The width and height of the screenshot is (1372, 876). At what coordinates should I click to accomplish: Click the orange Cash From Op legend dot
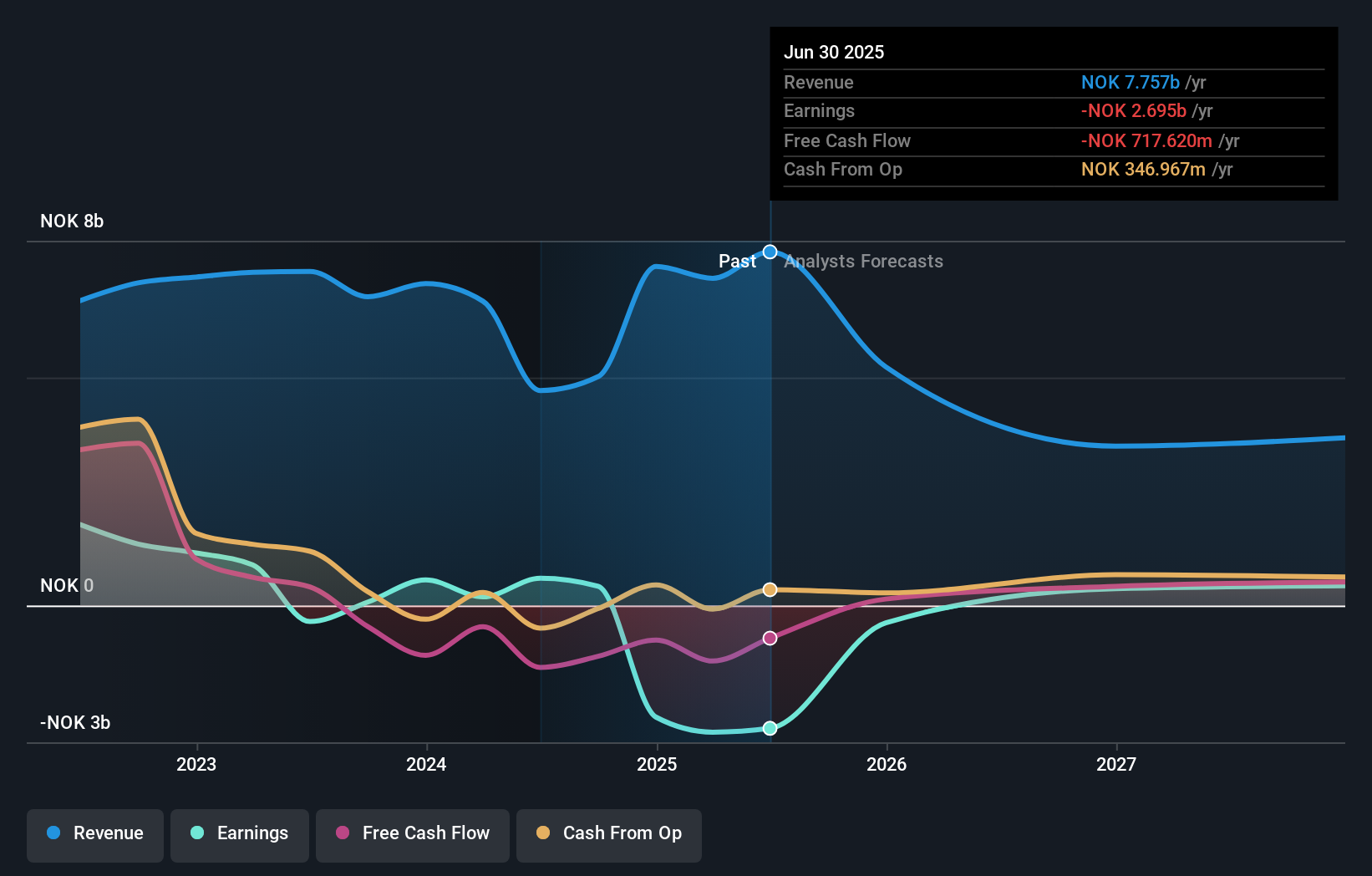(544, 833)
